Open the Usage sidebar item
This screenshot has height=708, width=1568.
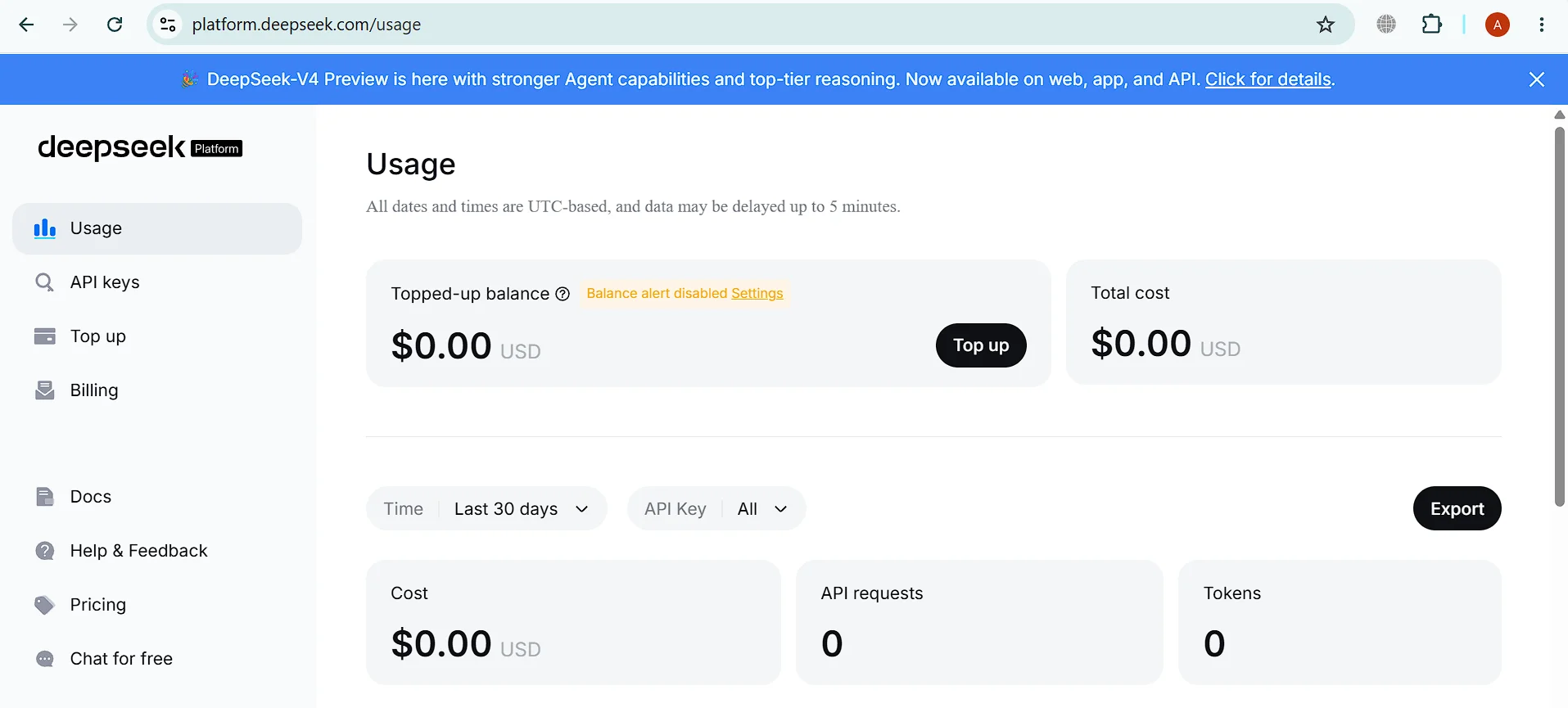point(157,228)
